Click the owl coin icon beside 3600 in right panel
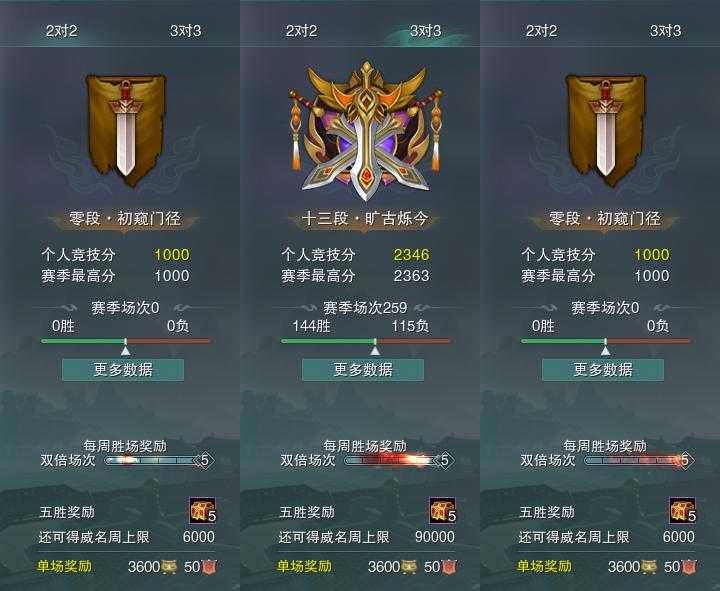This screenshot has height=591, width=720. tap(649, 567)
